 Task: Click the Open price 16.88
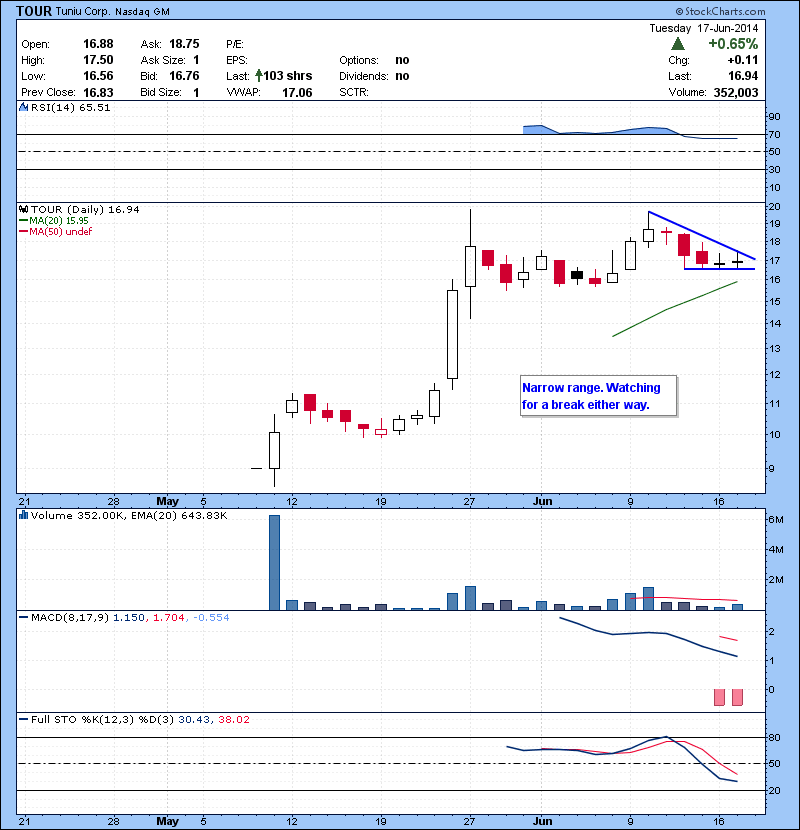pos(98,44)
